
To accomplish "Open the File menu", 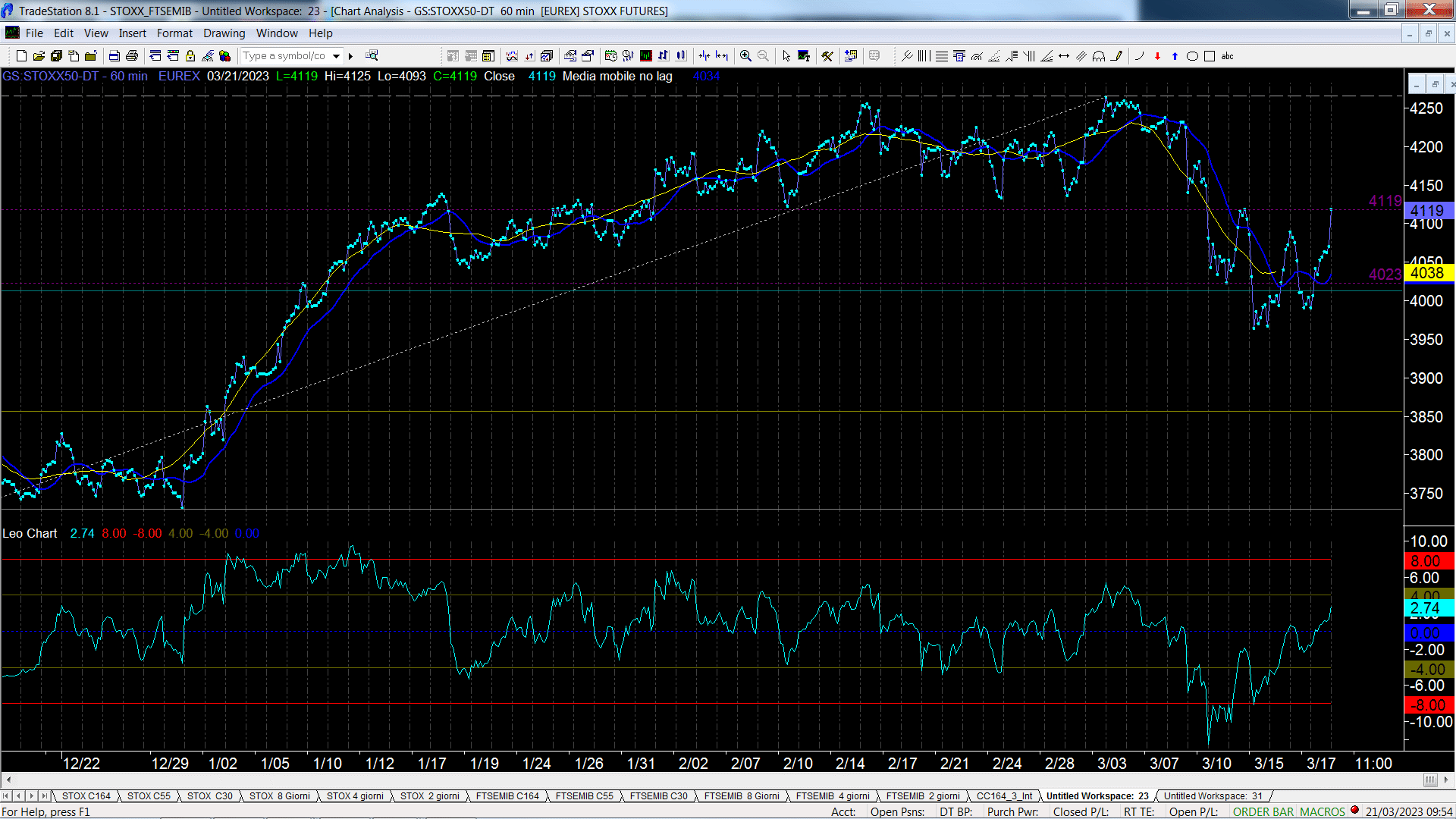I will pos(34,33).
